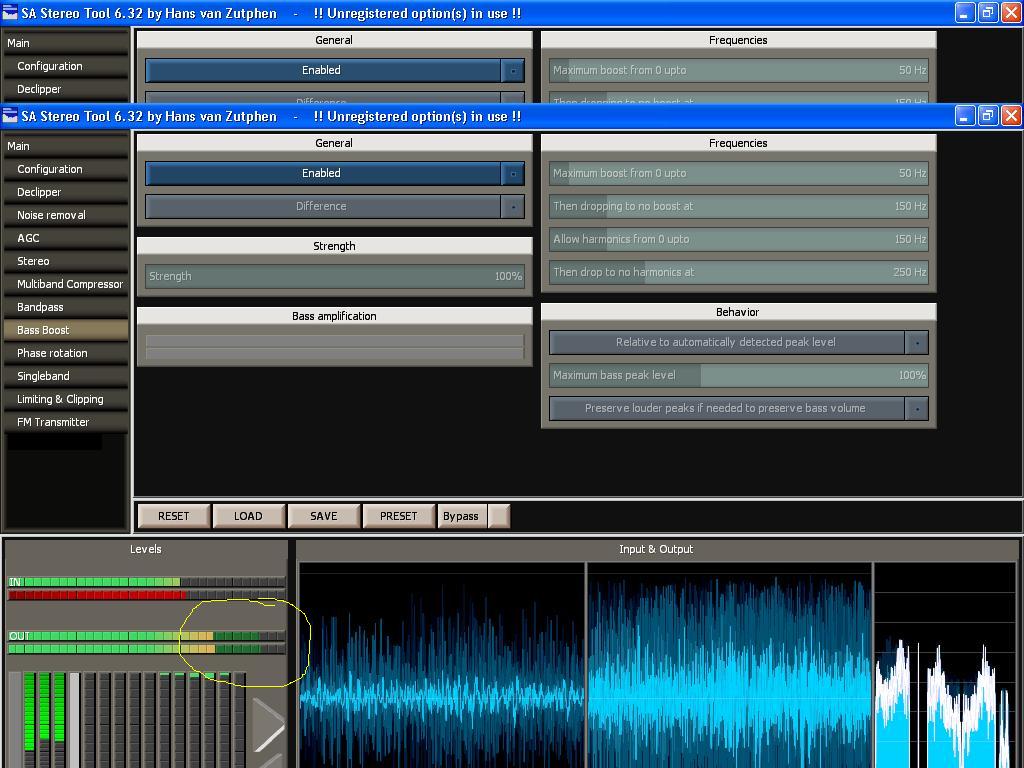This screenshot has height=768, width=1024.
Task: Adjust Maximum boost slider in back window
Action: (x=739, y=70)
